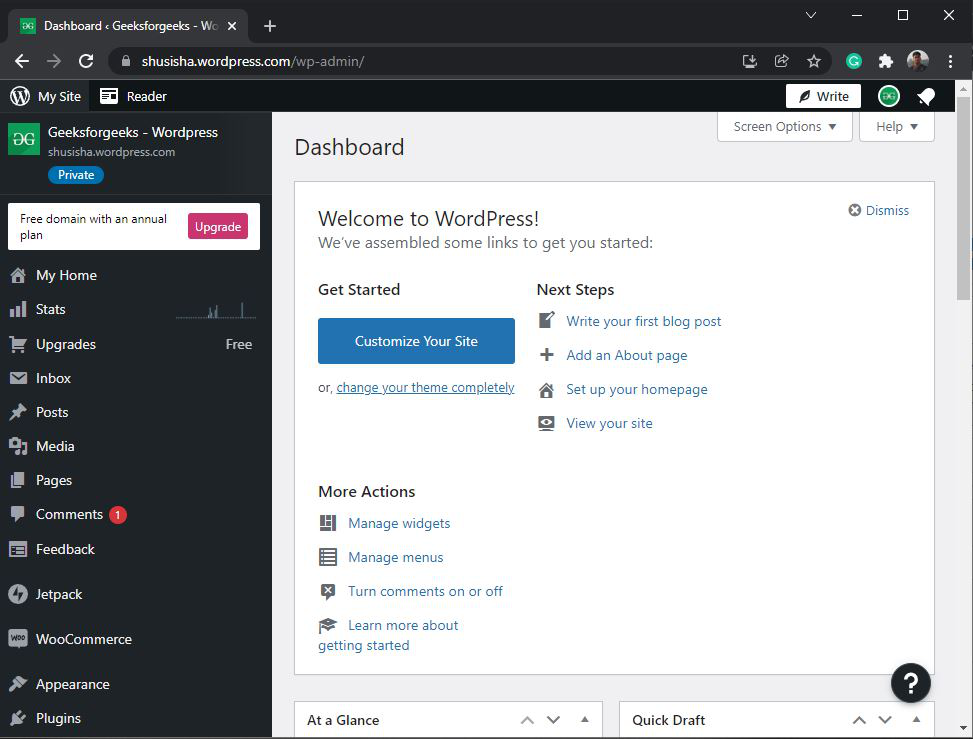Click the Upgrade button
This screenshot has height=739, width=973.
[x=218, y=226]
